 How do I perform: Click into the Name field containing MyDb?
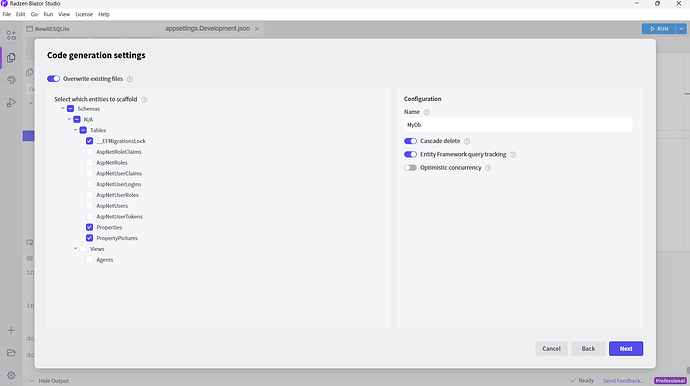[x=518, y=125]
